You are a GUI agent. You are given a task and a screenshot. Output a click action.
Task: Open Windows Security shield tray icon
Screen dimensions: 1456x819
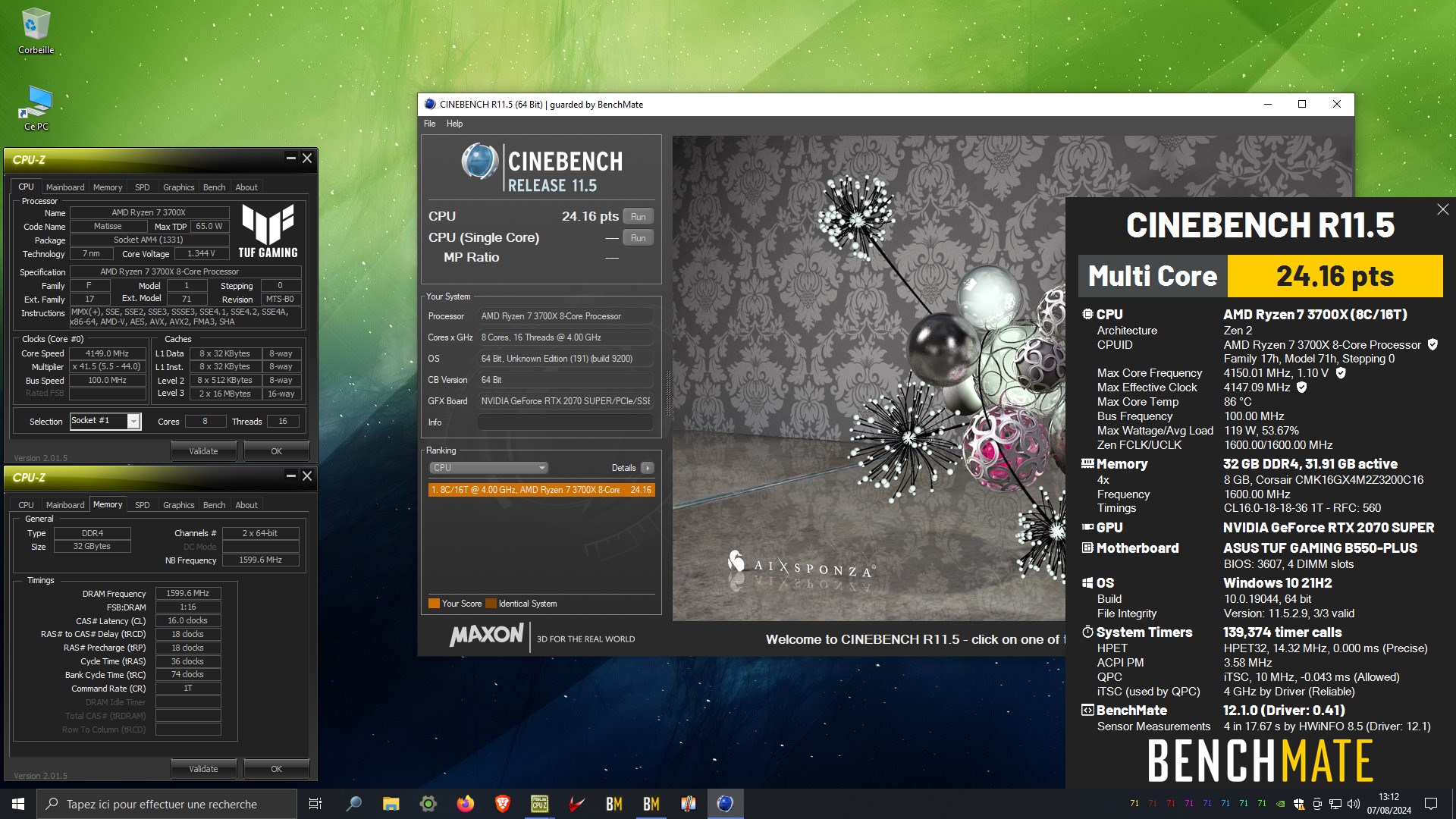tap(1298, 804)
